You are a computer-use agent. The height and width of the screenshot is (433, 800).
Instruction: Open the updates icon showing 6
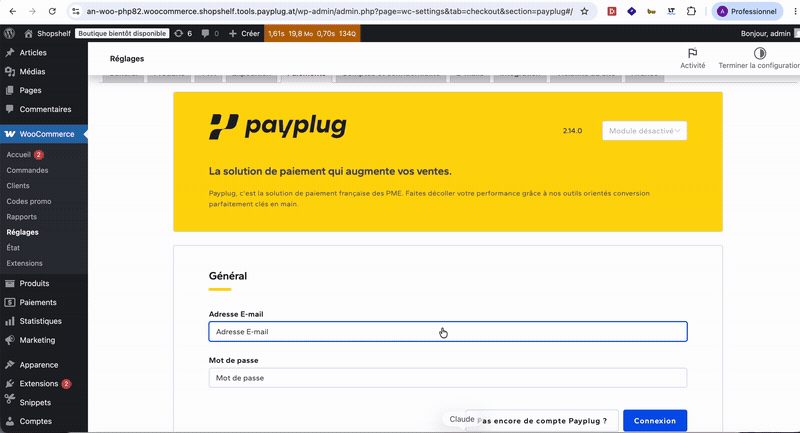click(x=183, y=33)
